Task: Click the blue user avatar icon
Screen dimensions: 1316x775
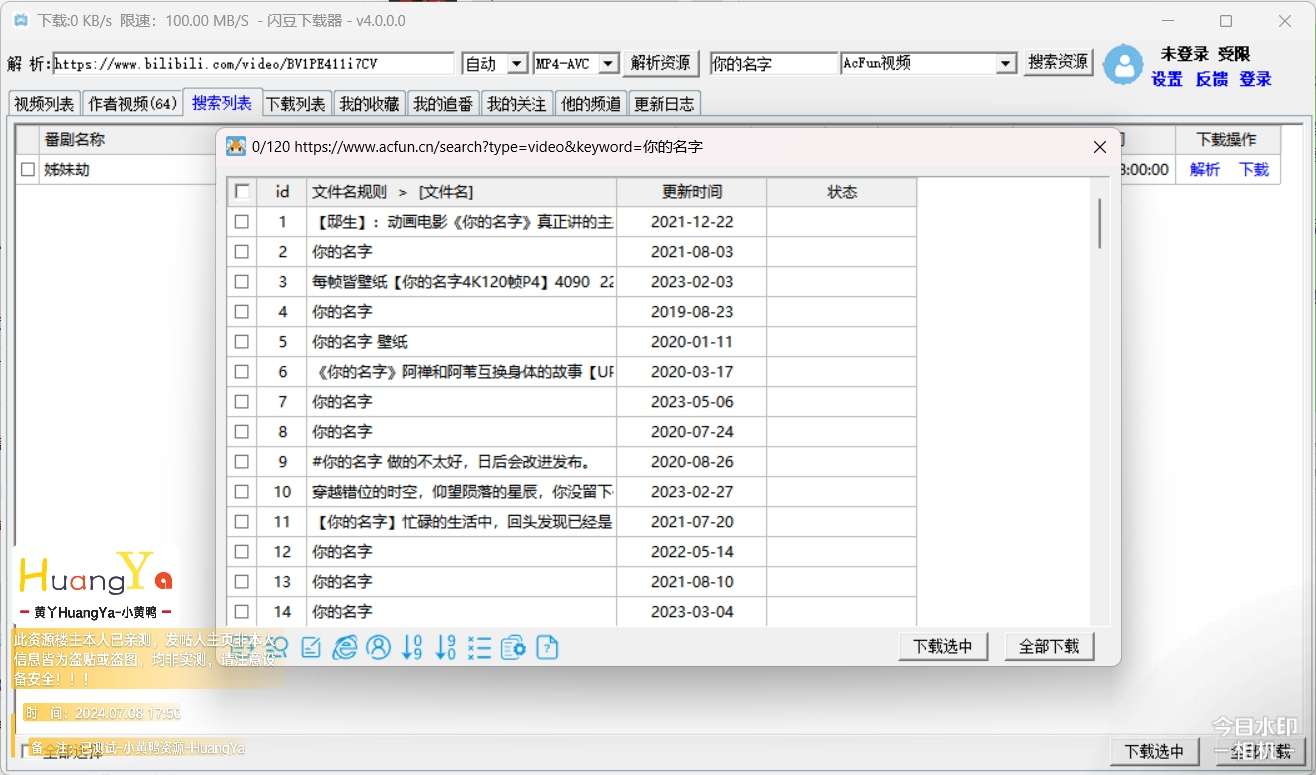Action: pos(1123,65)
